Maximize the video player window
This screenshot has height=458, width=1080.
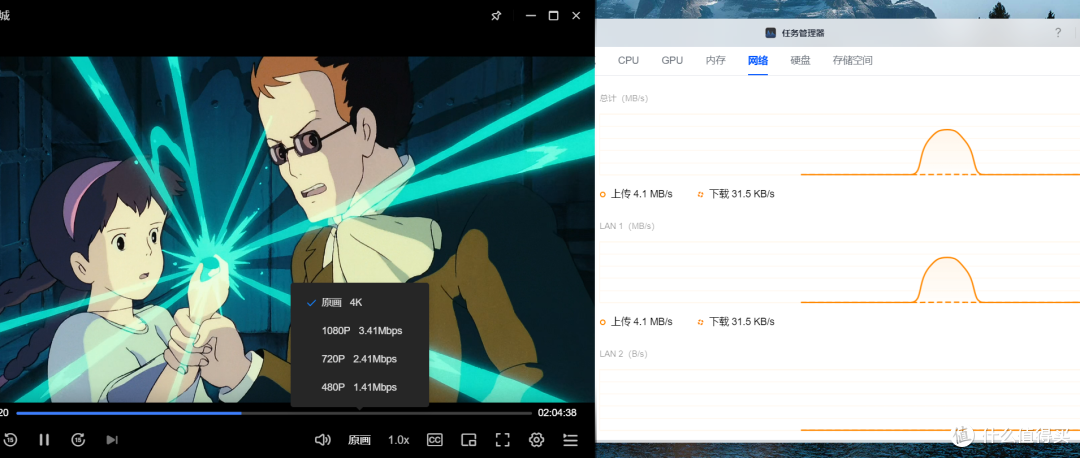[x=553, y=16]
